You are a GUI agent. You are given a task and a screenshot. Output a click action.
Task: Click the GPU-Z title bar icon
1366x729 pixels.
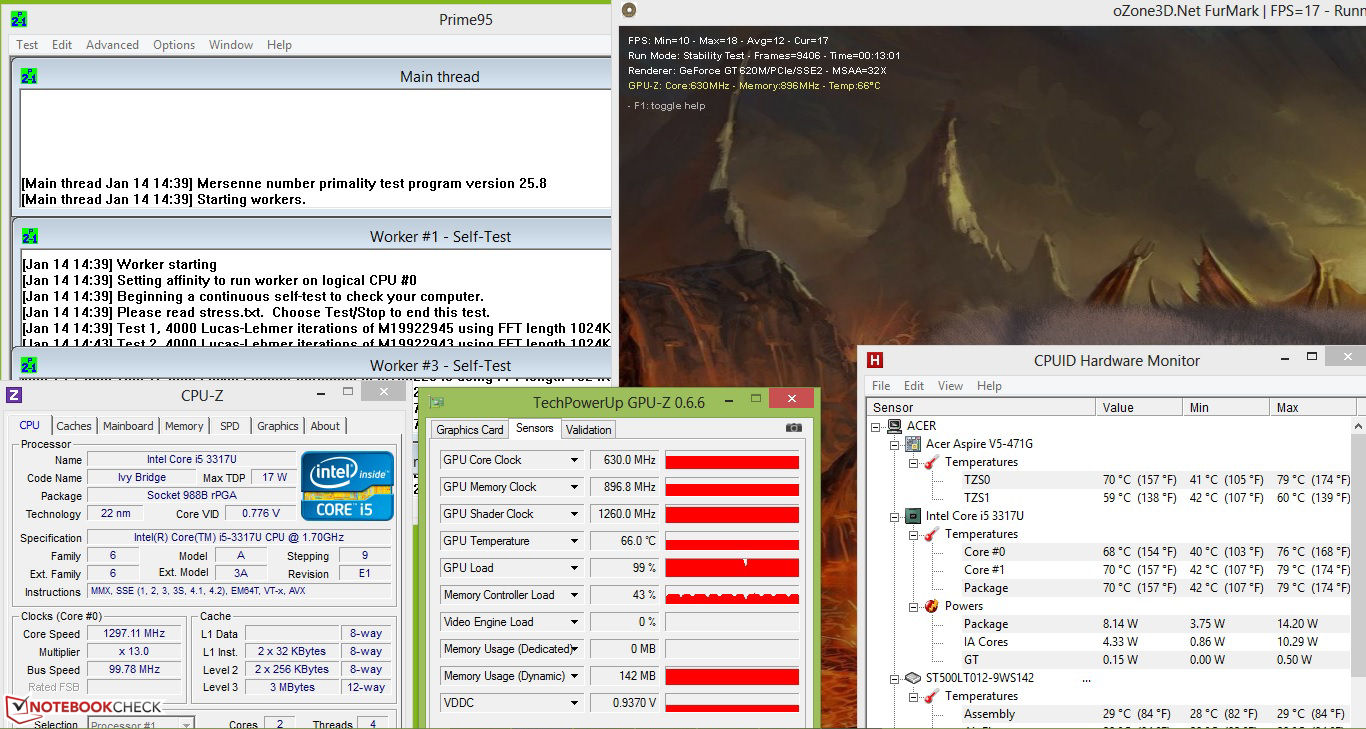point(437,402)
